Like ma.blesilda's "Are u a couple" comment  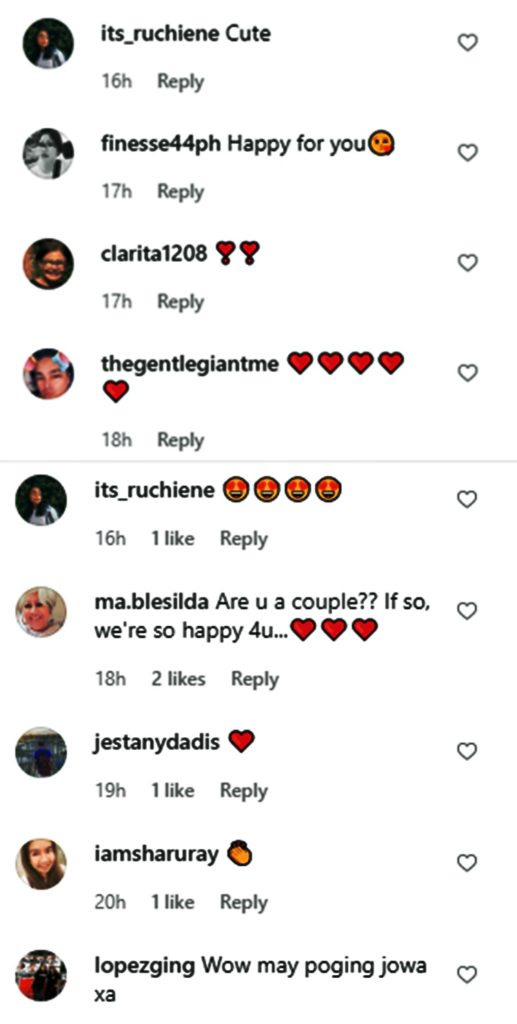(467, 611)
